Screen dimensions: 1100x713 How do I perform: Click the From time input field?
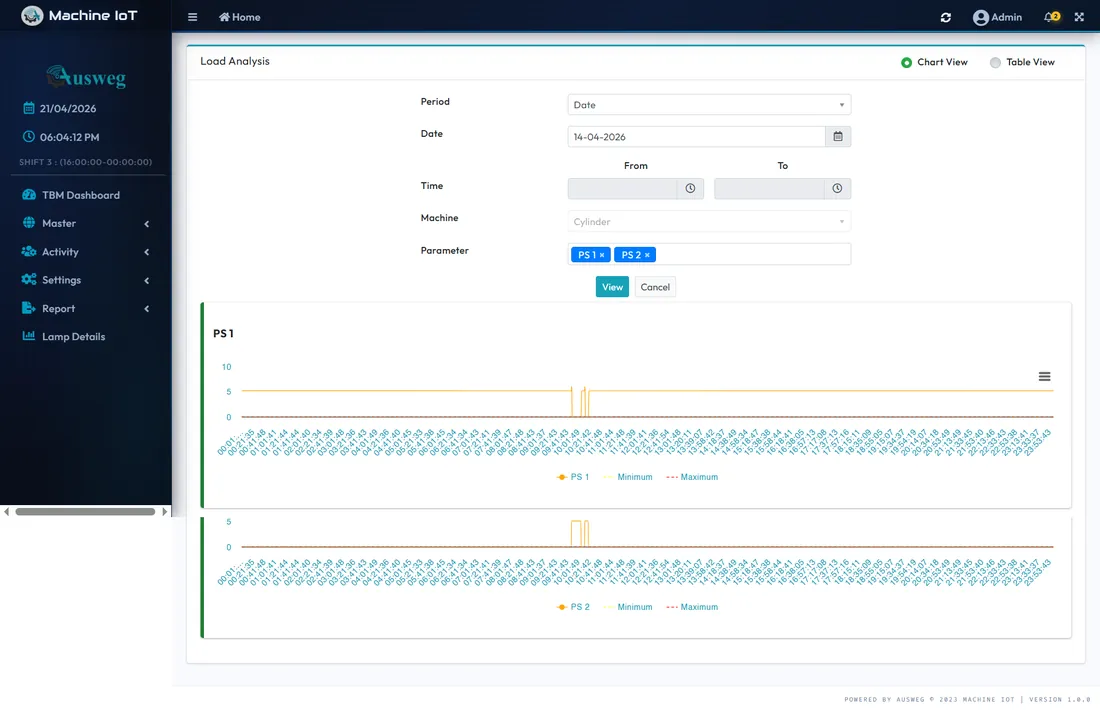(x=622, y=188)
